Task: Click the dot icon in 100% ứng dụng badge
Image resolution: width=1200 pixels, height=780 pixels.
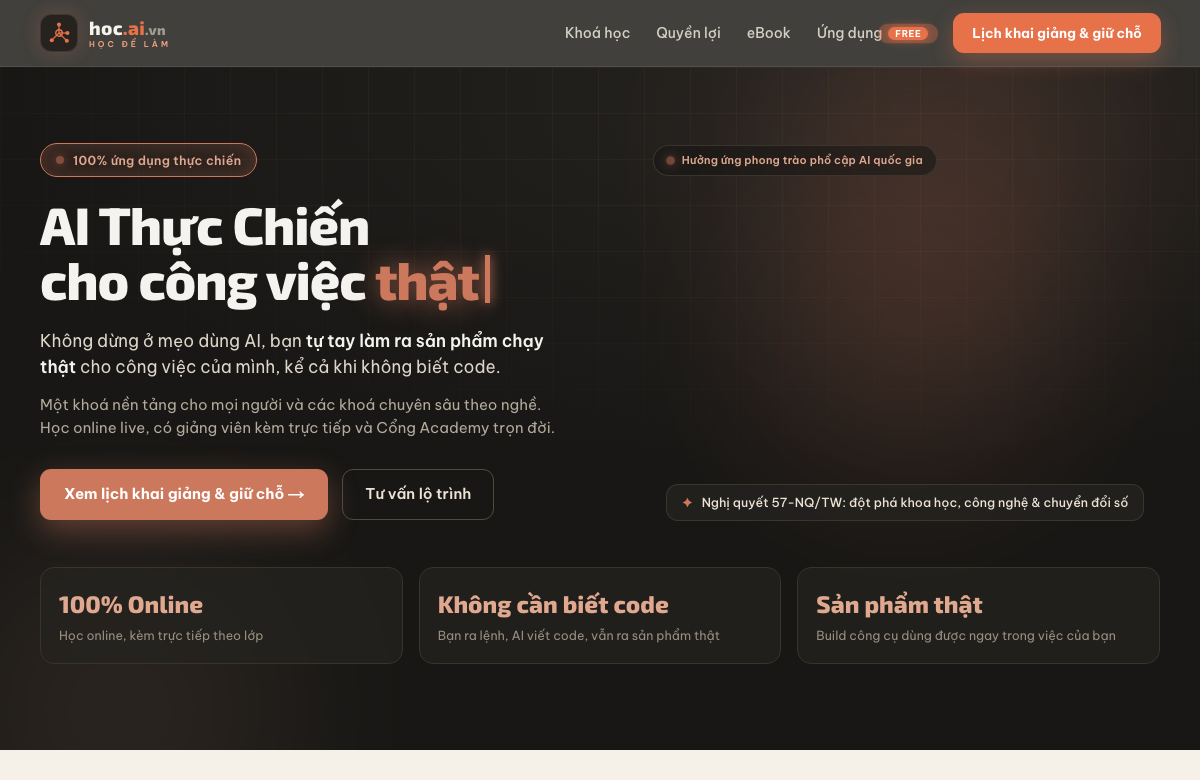Action: [60, 160]
